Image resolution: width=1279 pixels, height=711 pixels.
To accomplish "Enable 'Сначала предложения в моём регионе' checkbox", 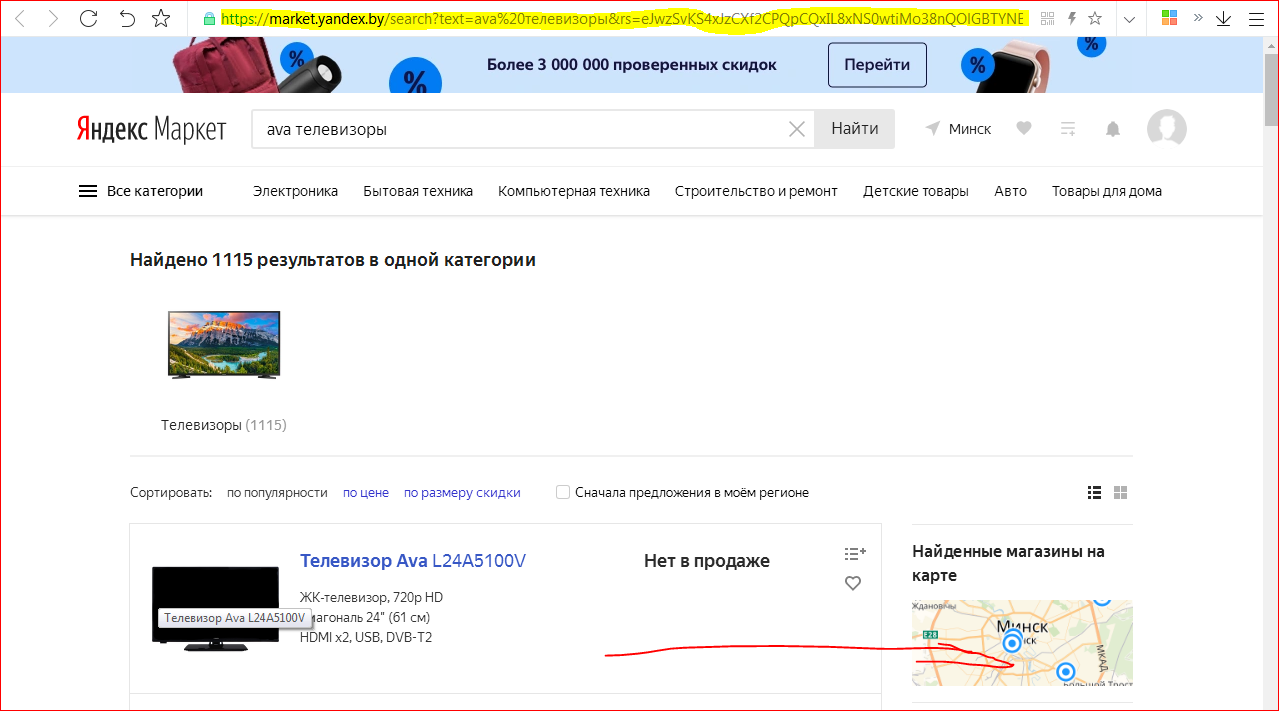I will click(x=563, y=492).
